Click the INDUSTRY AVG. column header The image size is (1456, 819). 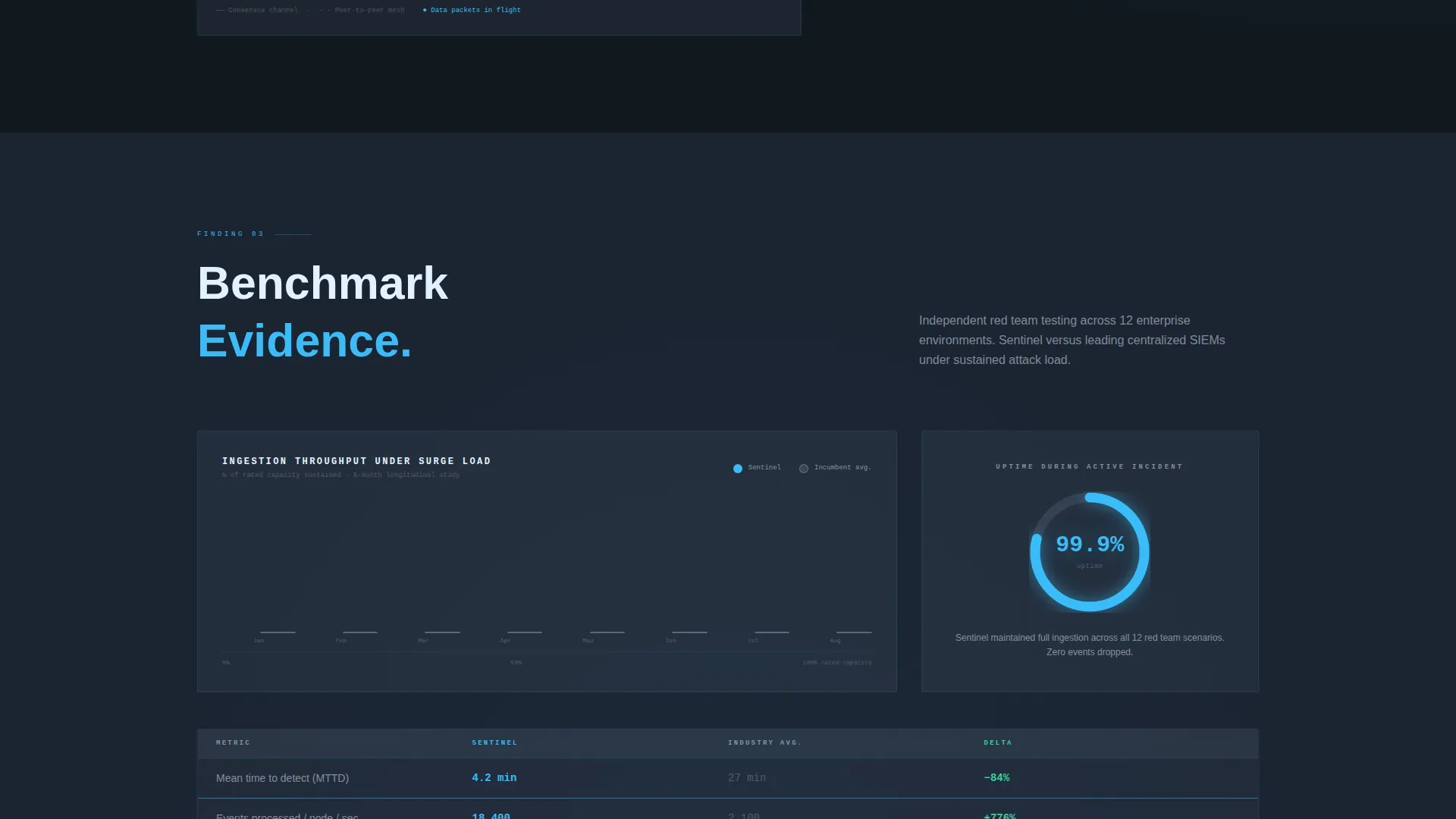coord(764,742)
